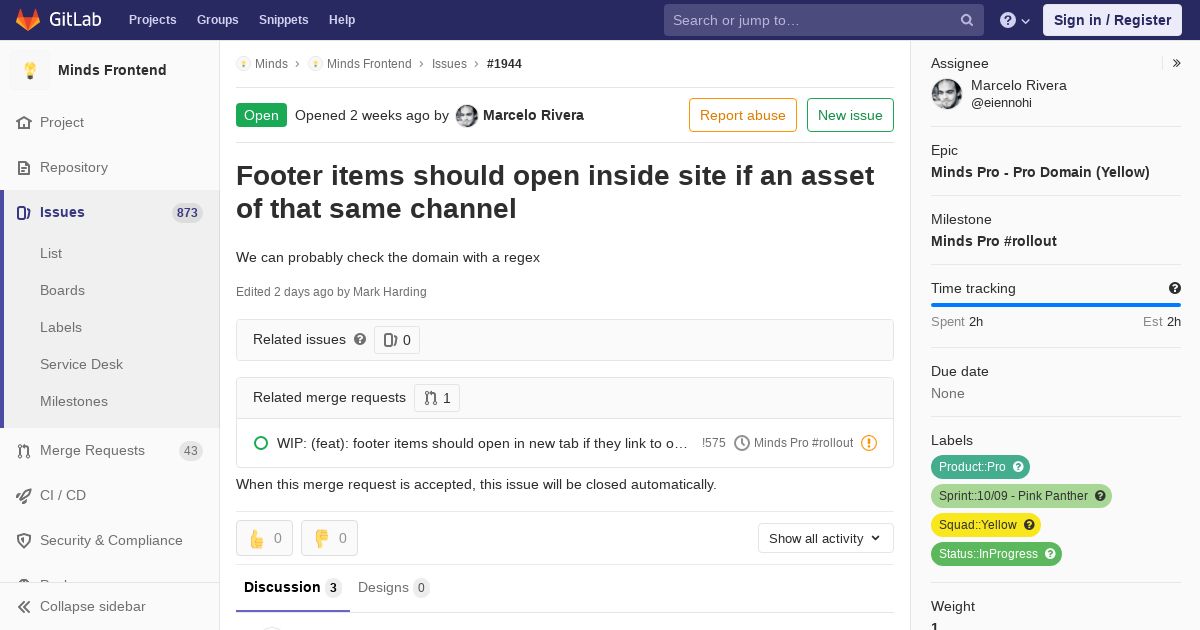Click the GitLab fox logo
Viewport: 1200px width, 630px height.
coord(28,20)
